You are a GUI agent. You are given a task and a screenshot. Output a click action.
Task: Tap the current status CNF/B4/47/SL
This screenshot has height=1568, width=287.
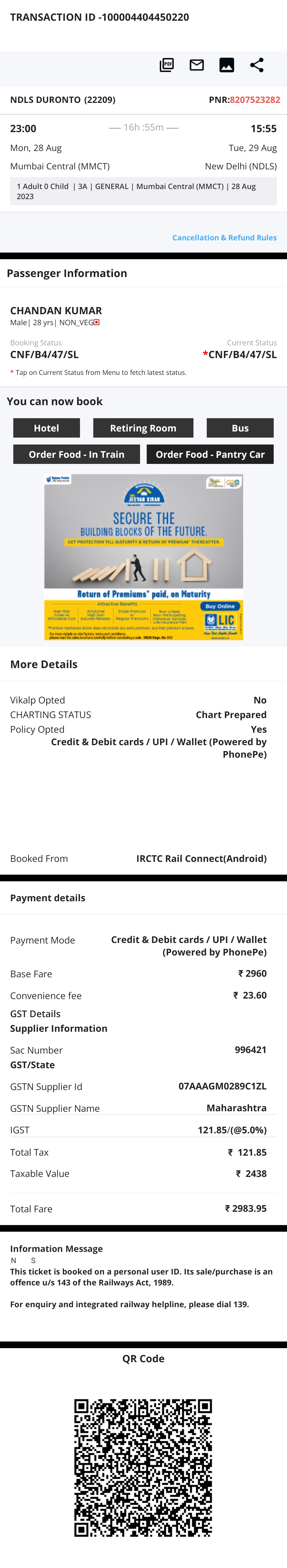tap(240, 354)
